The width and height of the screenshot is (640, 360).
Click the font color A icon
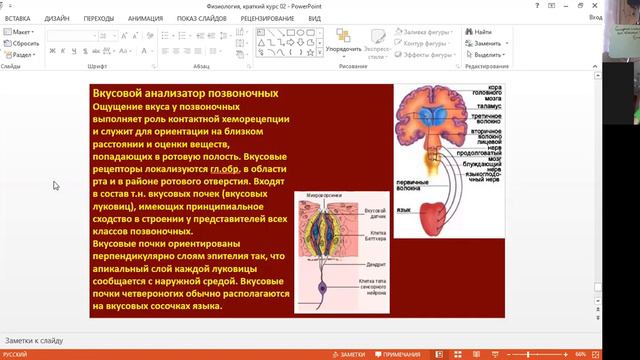click(144, 51)
